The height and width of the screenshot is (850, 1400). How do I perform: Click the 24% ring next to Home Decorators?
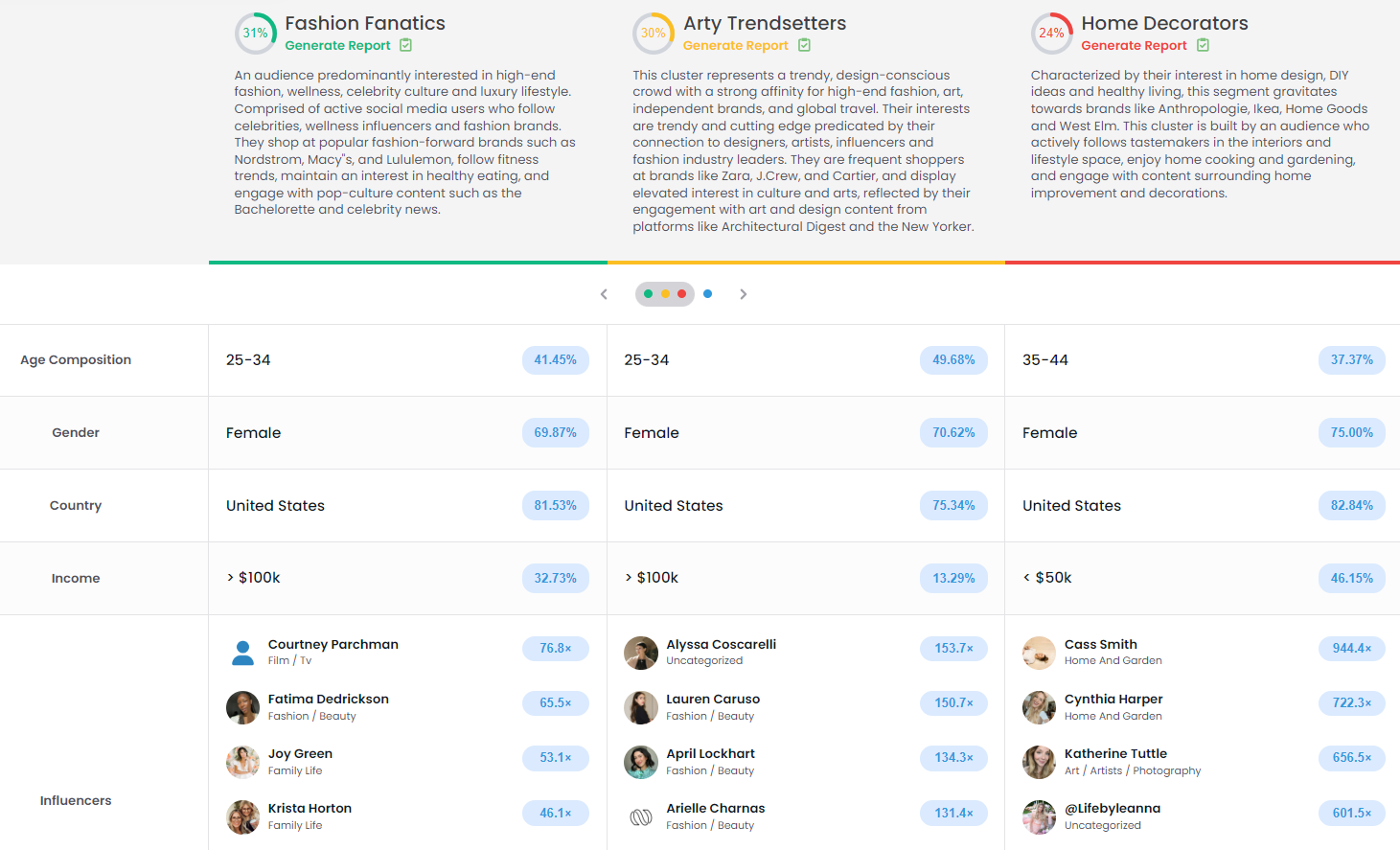1051,33
